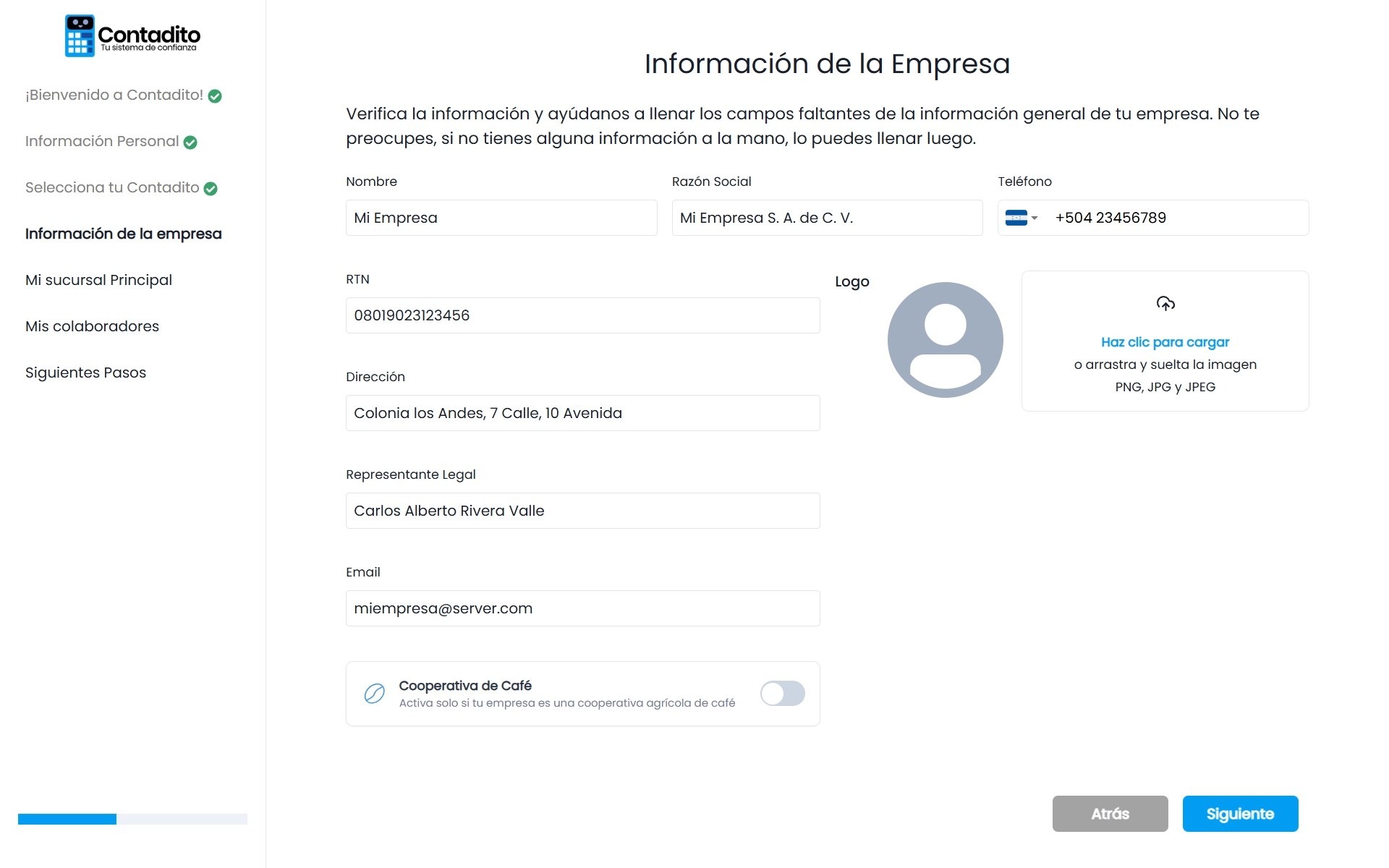Image resolution: width=1389 pixels, height=868 pixels.
Task: Select Información de la empresa step
Action: tap(124, 234)
